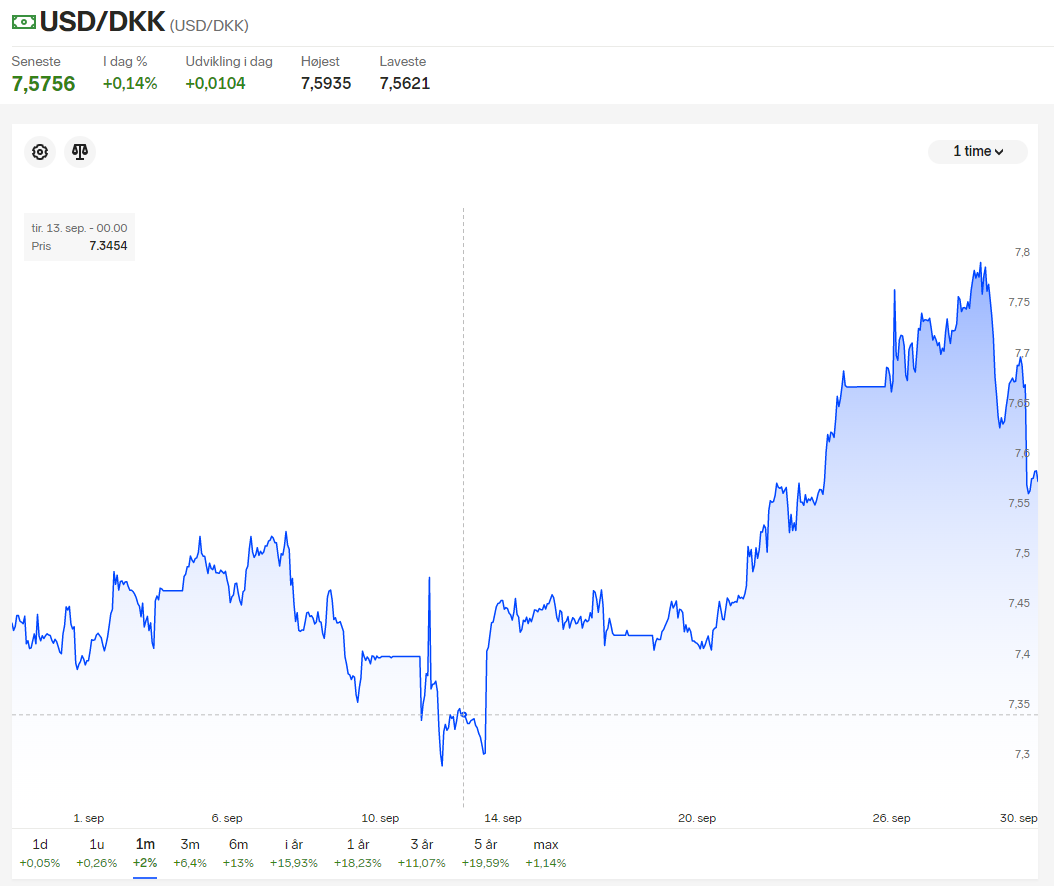Click the '26. sep' axis label
This screenshot has height=886, width=1054.
pos(891,818)
